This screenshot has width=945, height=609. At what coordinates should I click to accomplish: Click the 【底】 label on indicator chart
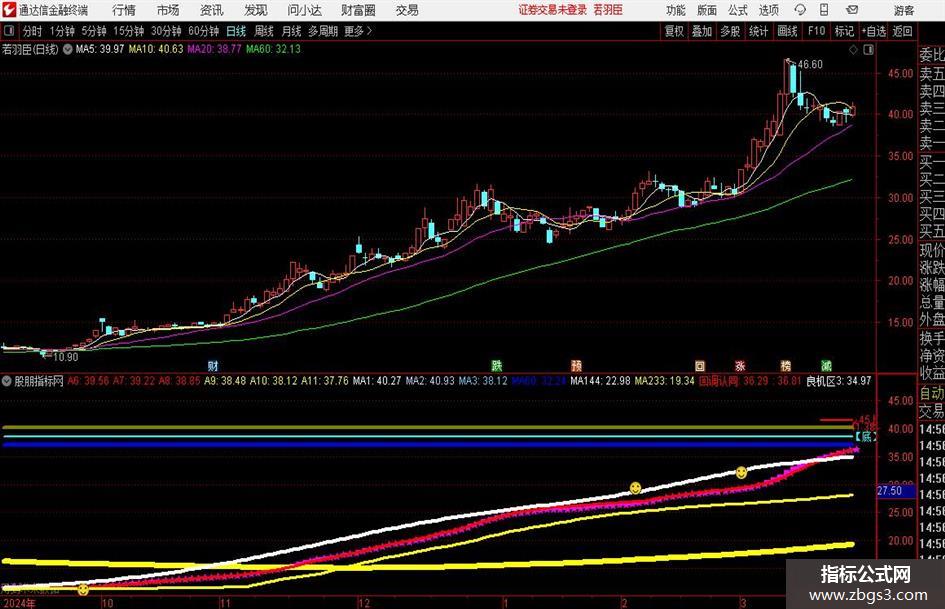(x=866, y=437)
